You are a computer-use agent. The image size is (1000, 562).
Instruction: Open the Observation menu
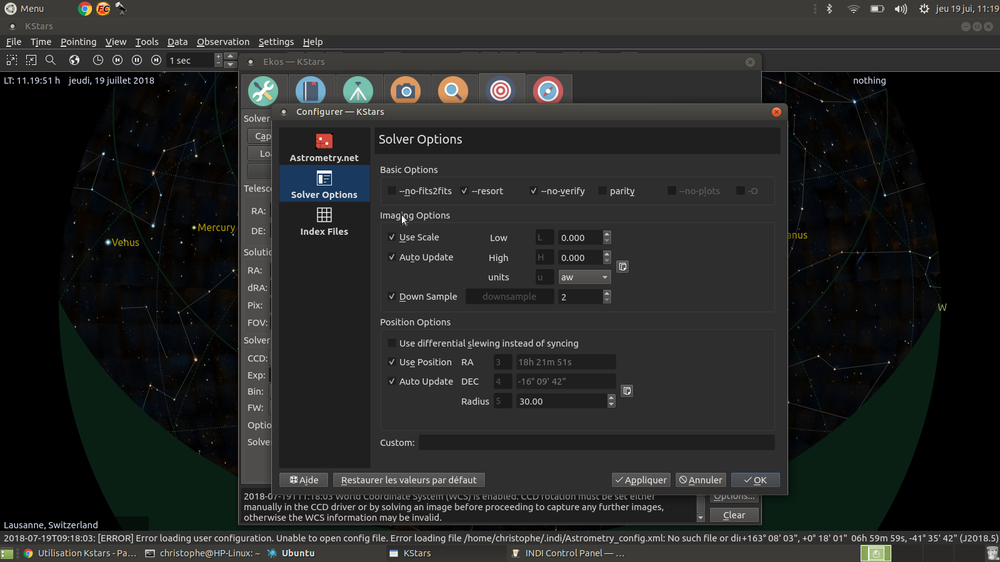coord(223,41)
